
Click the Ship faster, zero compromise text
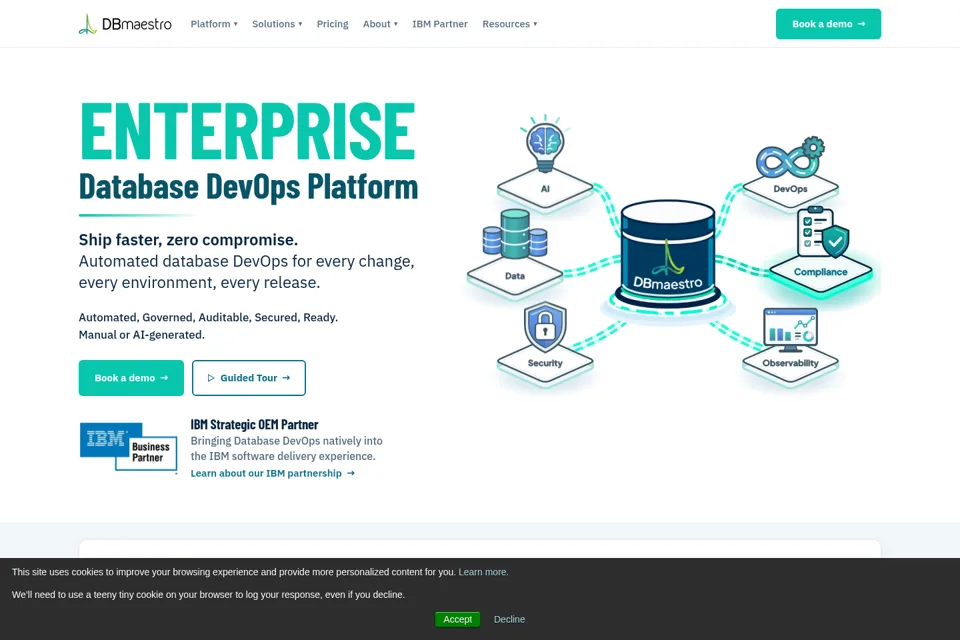189,239
